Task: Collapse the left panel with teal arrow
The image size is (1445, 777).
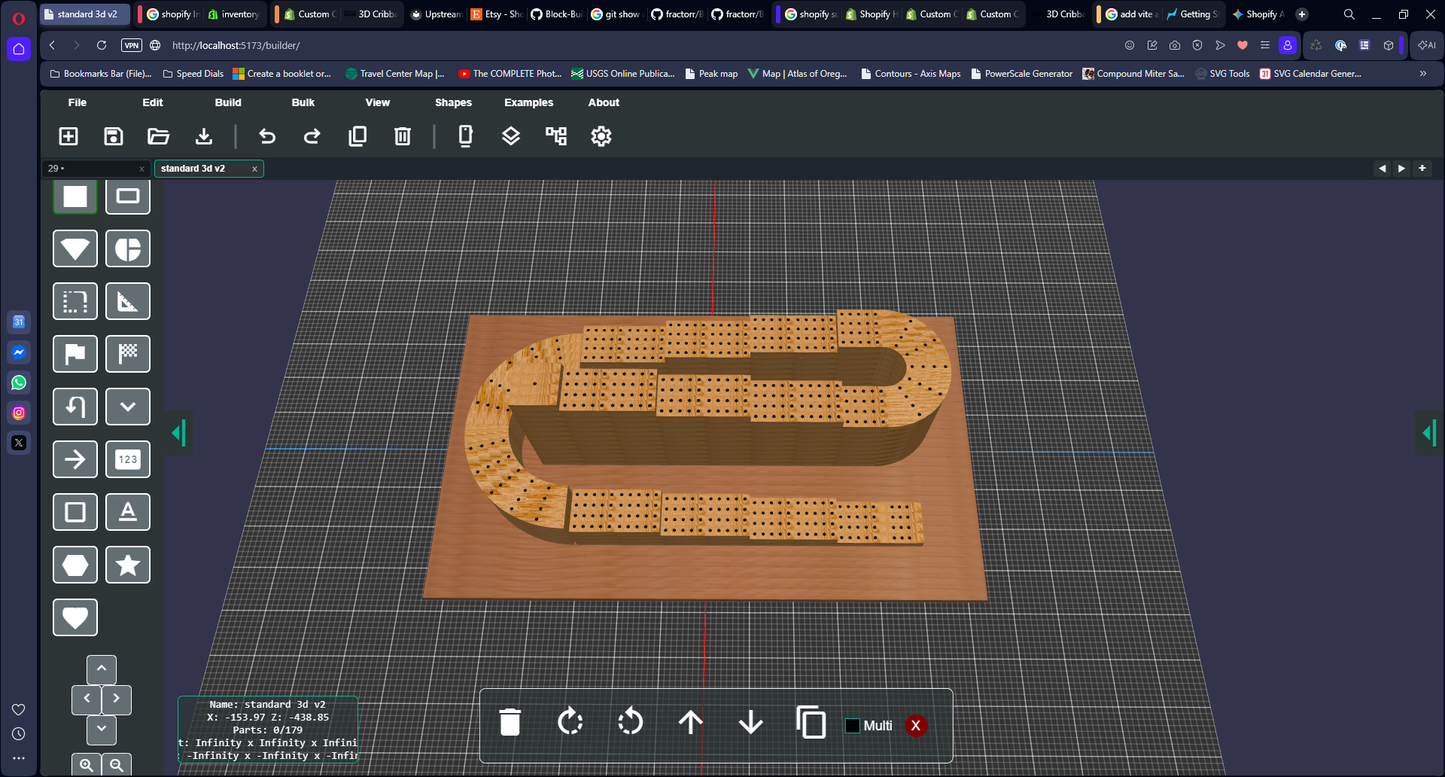Action: 179,433
